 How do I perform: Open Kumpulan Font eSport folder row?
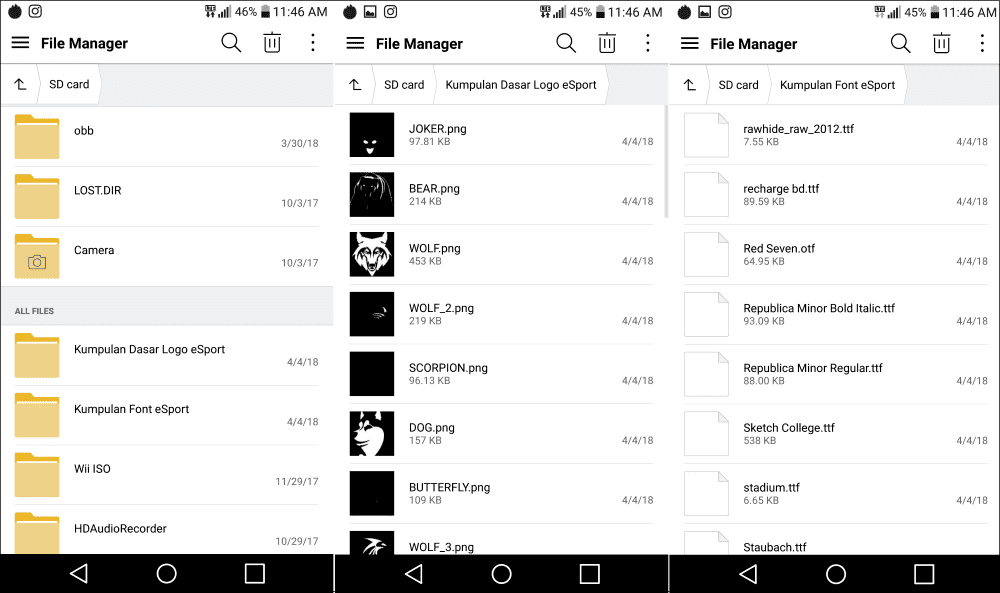point(166,415)
